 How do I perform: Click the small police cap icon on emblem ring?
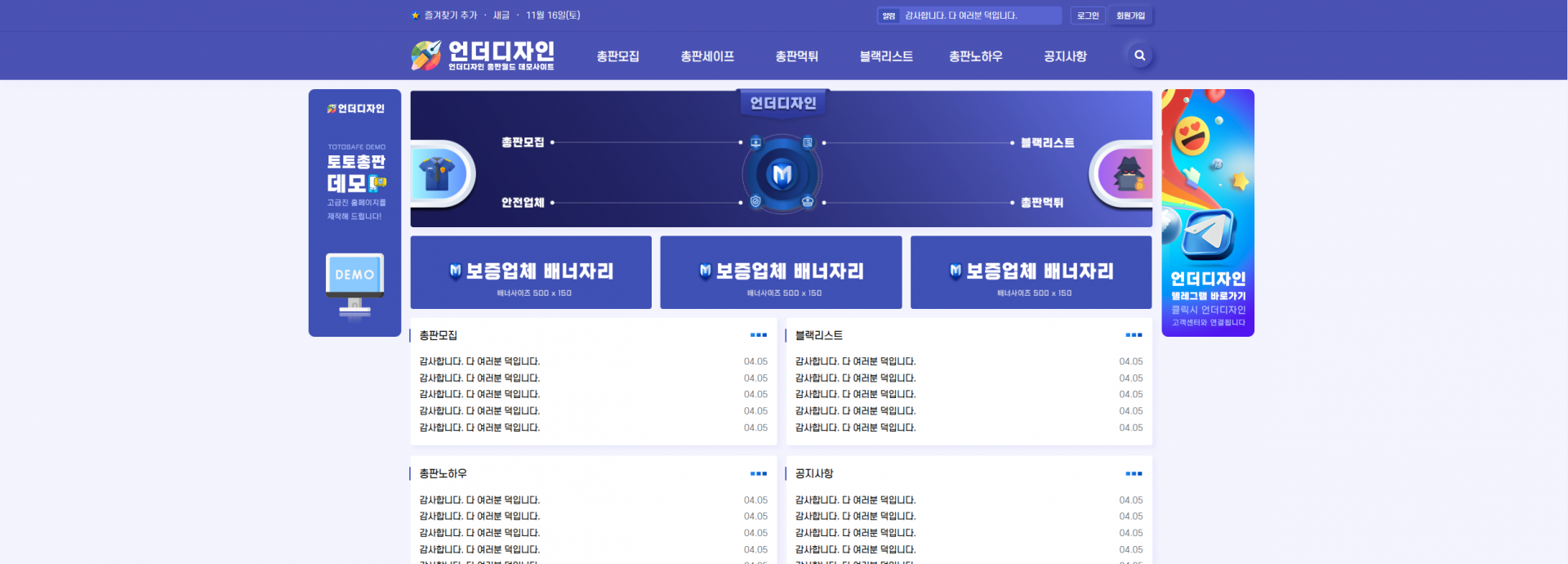[x=808, y=201]
